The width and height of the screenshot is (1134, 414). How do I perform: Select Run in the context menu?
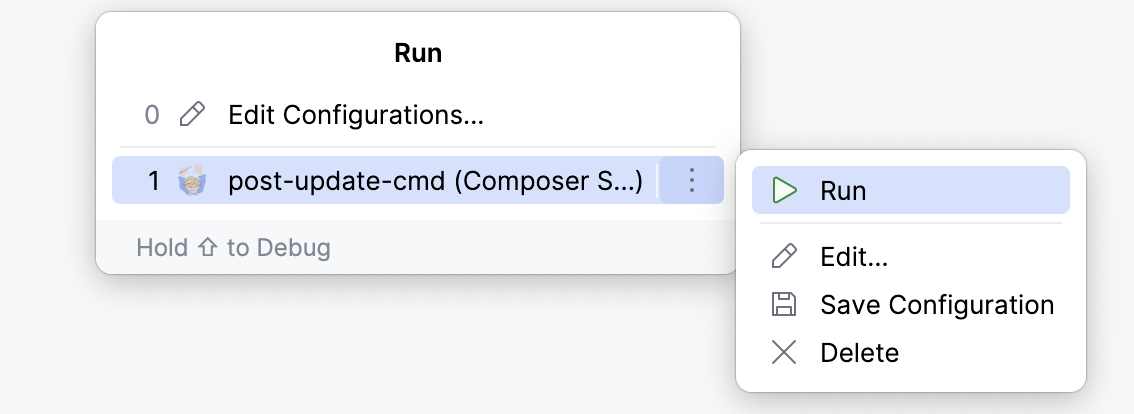(x=843, y=190)
